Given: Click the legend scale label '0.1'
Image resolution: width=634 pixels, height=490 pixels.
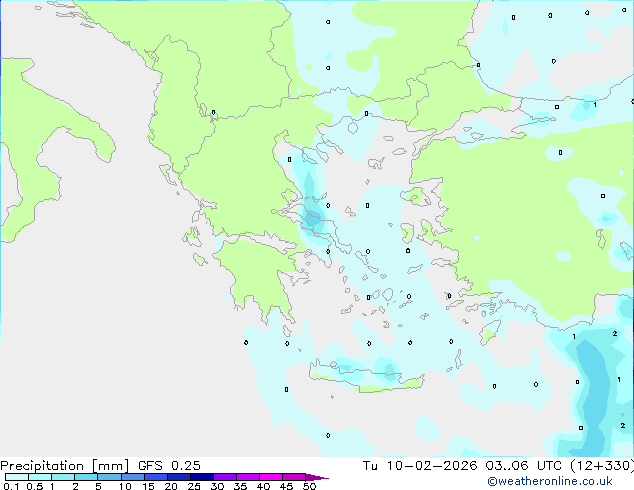Looking at the screenshot, I should click(x=11, y=486).
